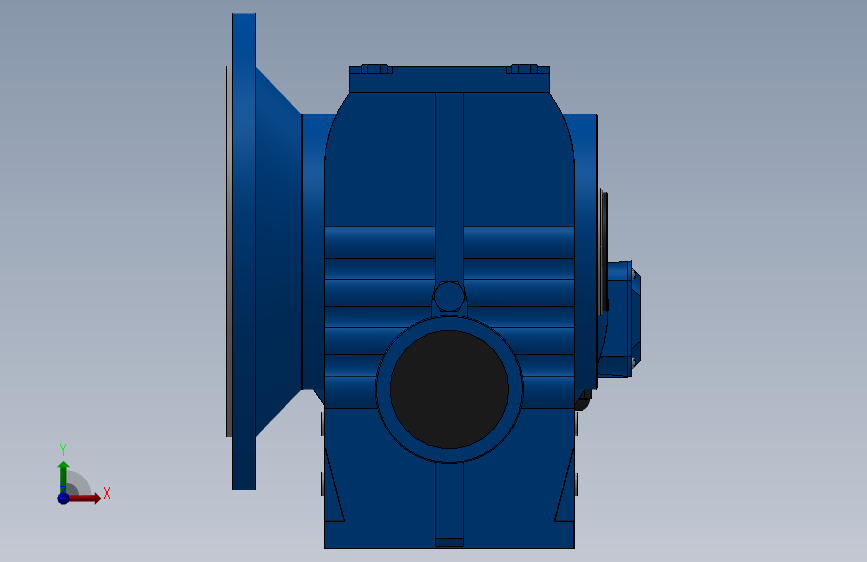This screenshot has width=867, height=562.
Task: Select the conical flange adapter section
Action: pyautogui.click(x=278, y=252)
